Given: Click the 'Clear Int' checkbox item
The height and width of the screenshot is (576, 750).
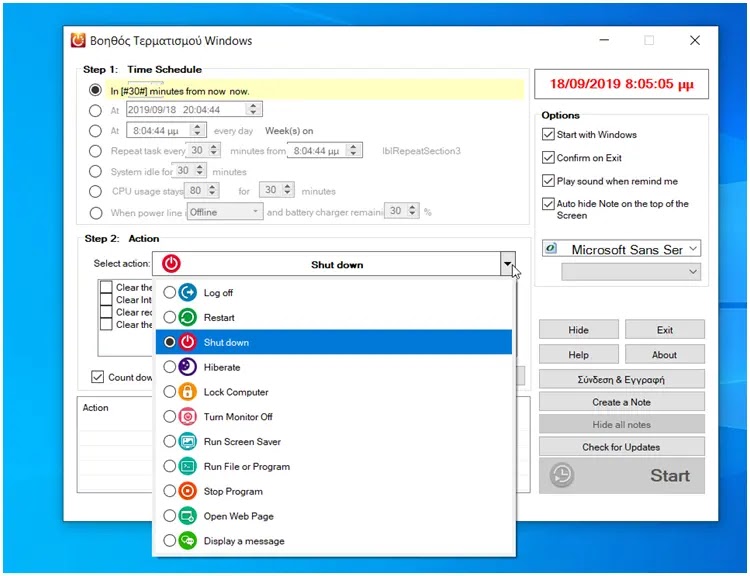Looking at the screenshot, I should pos(106,299).
